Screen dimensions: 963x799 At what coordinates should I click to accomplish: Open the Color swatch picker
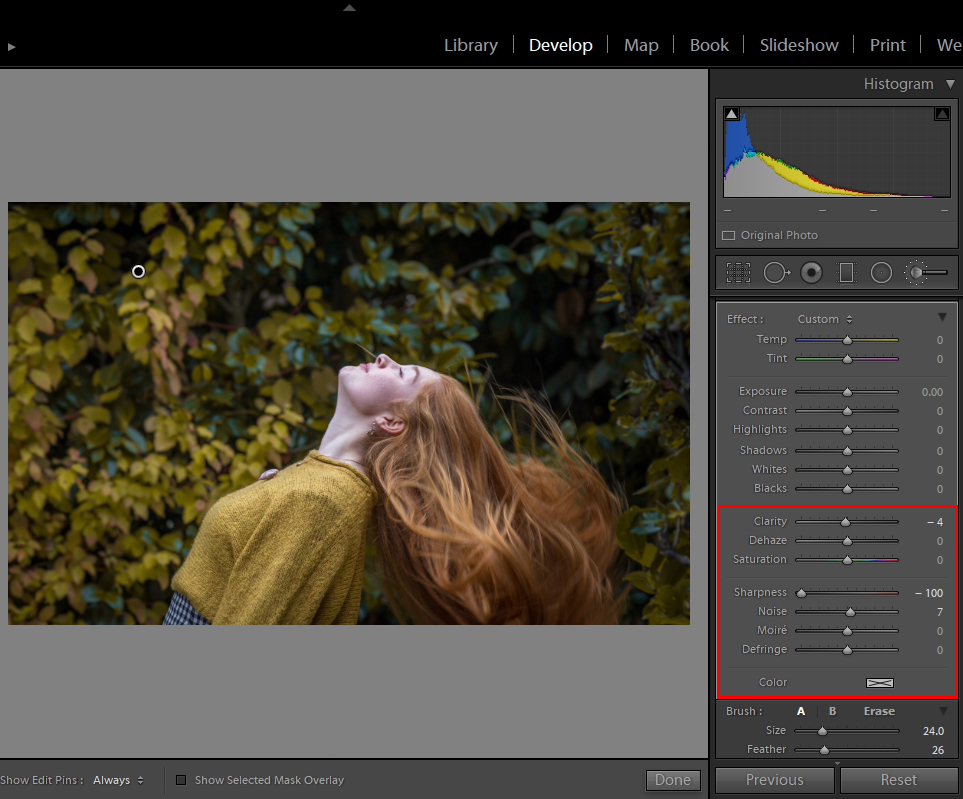coord(879,683)
